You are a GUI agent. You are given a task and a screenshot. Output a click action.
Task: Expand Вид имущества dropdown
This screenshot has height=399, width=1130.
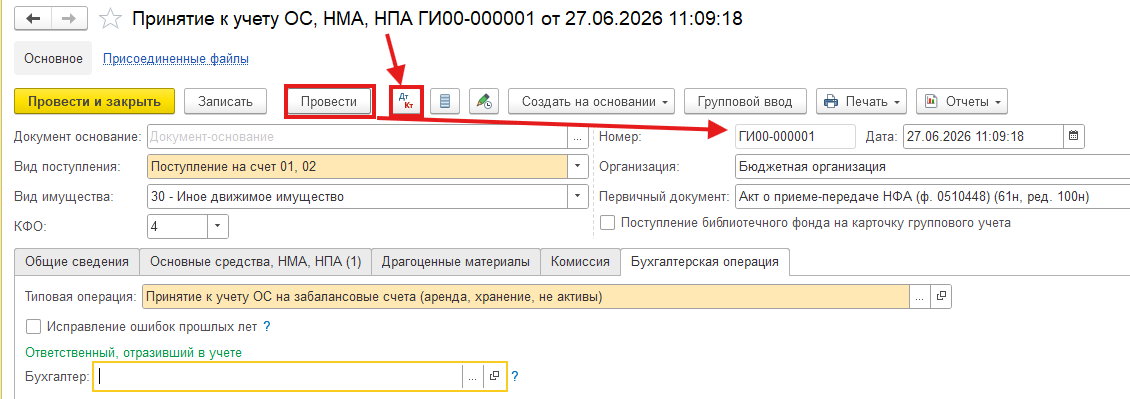577,196
